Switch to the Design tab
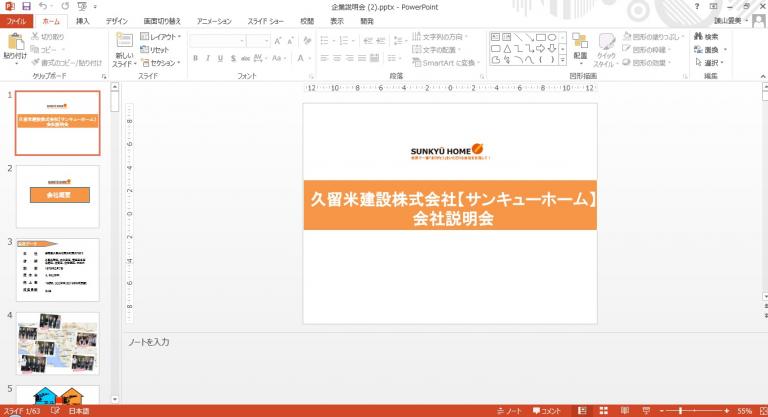768x417 pixels. [117, 21]
